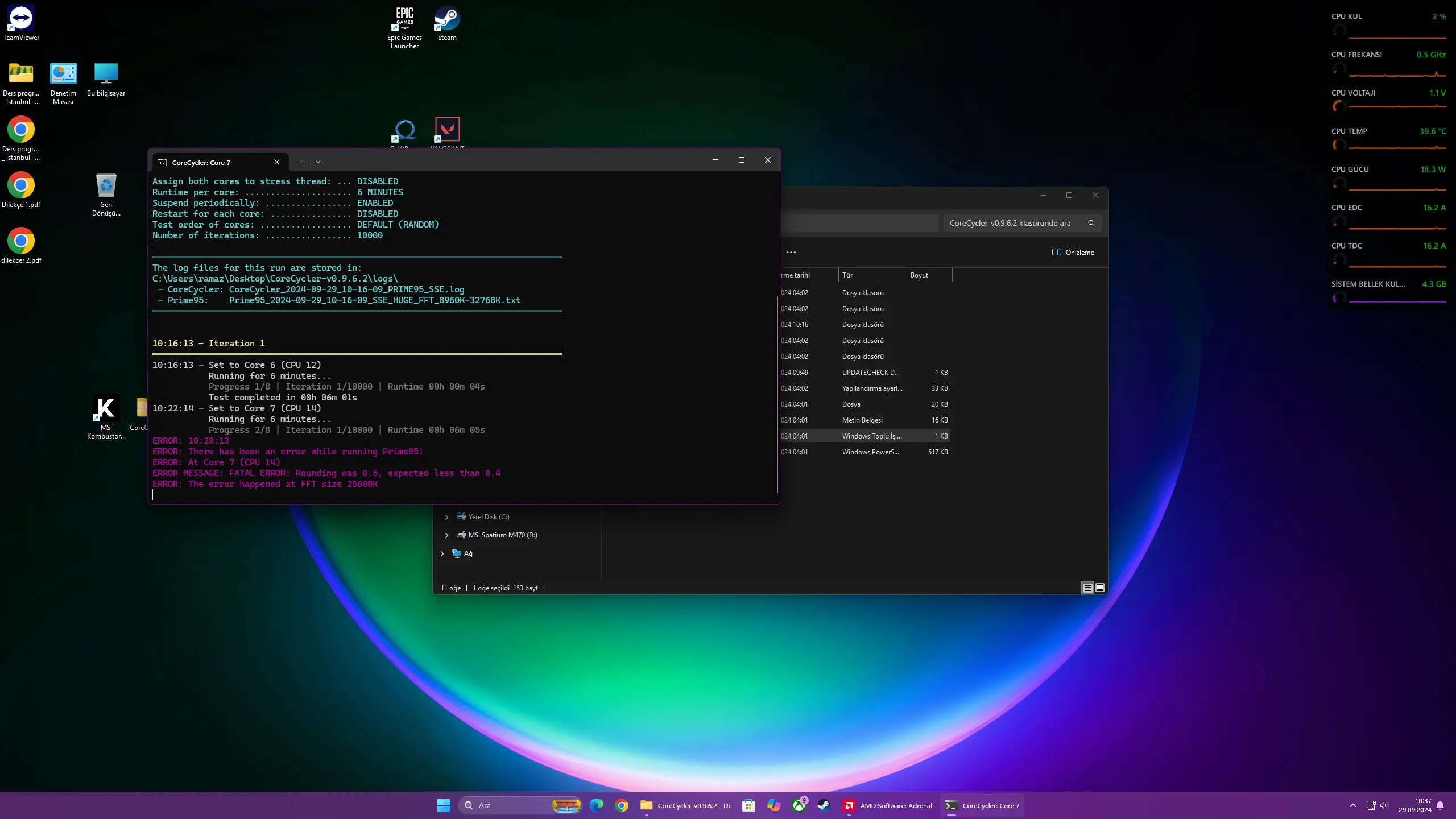1456x819 pixels.
Task: Open the taskbar clock and date
Action: coord(1414,805)
